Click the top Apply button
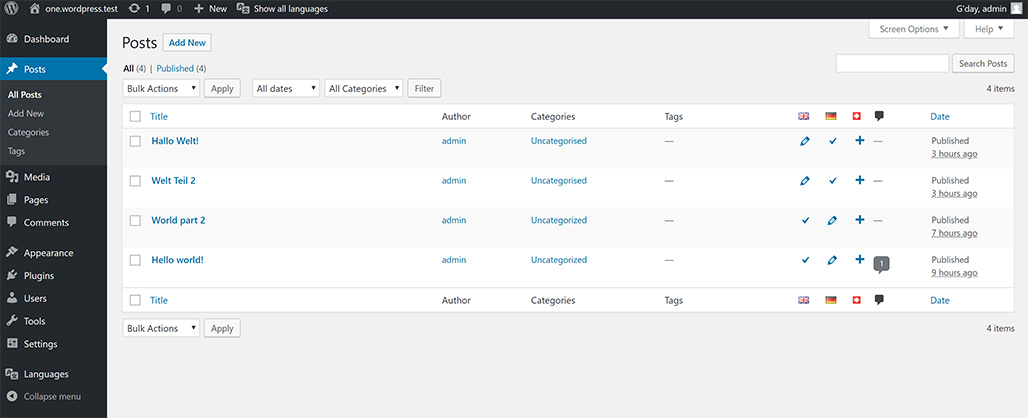 click(x=222, y=88)
